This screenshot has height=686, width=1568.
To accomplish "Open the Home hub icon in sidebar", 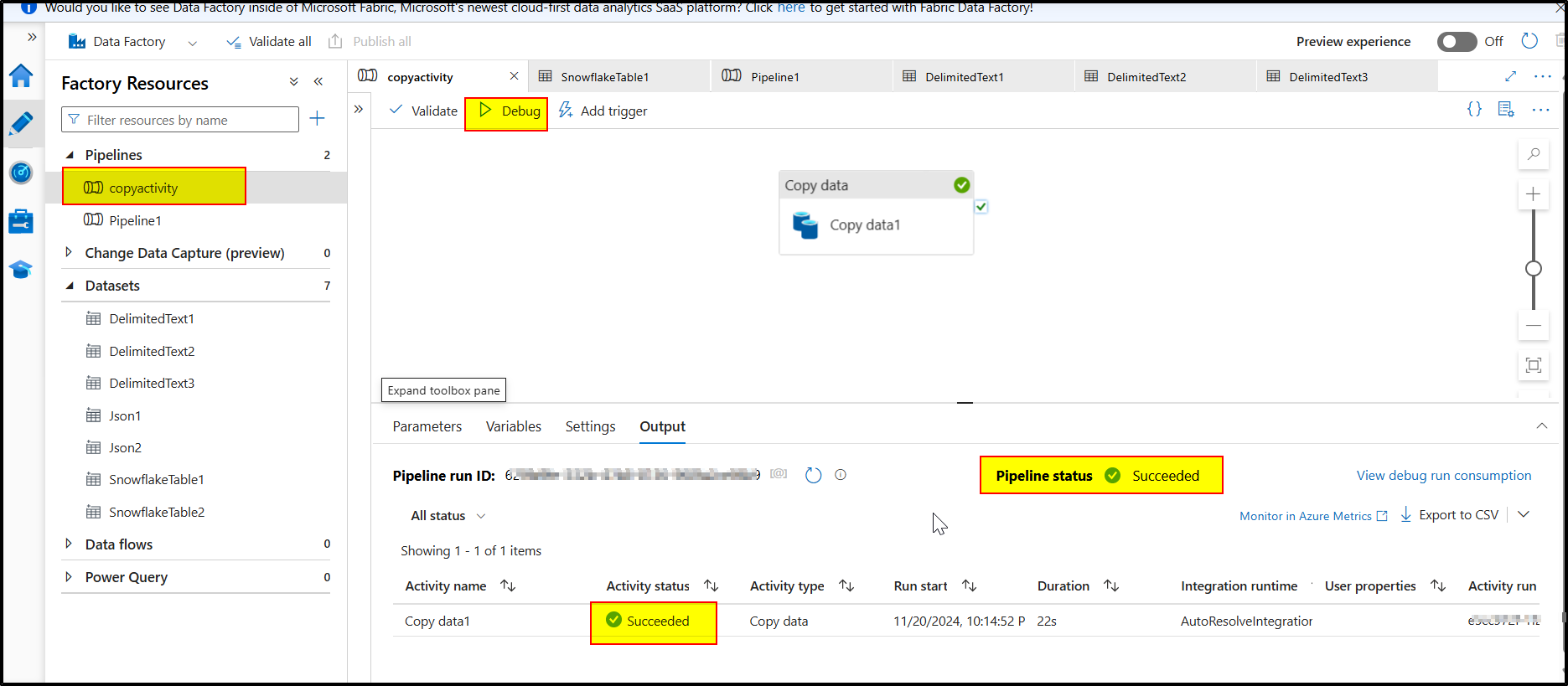I will (x=21, y=75).
